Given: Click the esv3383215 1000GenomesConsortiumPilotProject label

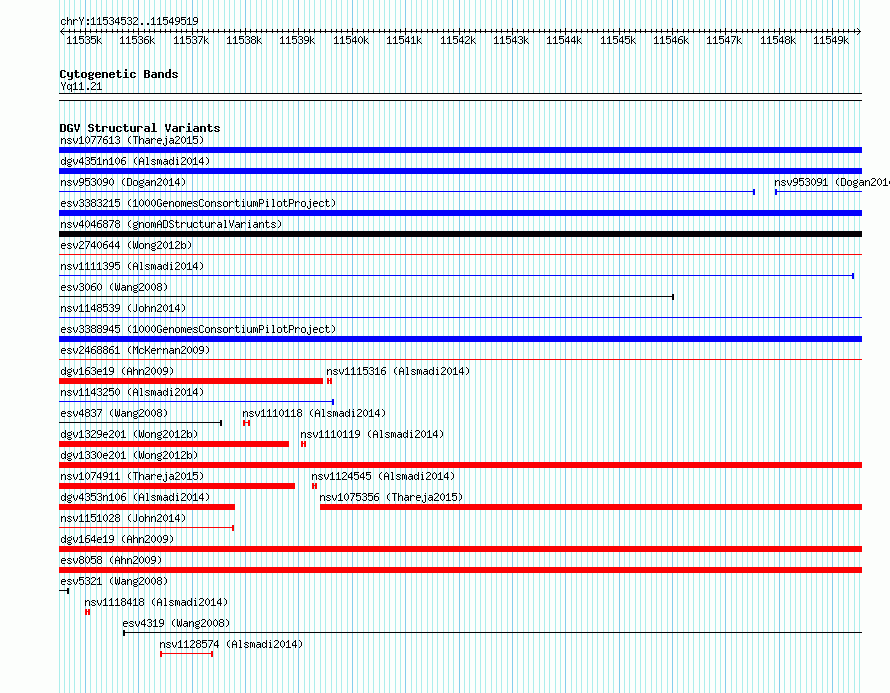Looking at the screenshot, I should (198, 203).
